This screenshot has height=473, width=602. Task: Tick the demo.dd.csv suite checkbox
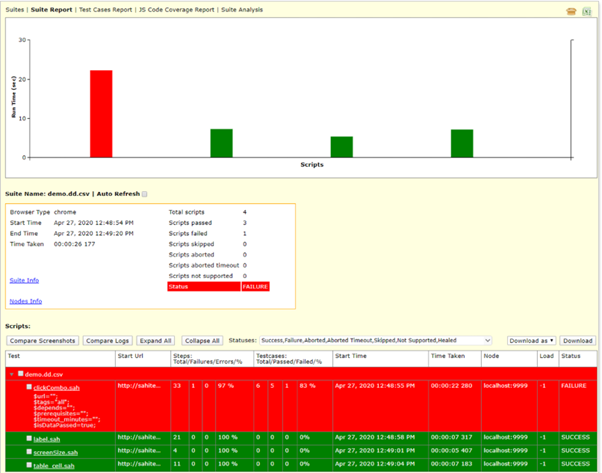click(21, 374)
